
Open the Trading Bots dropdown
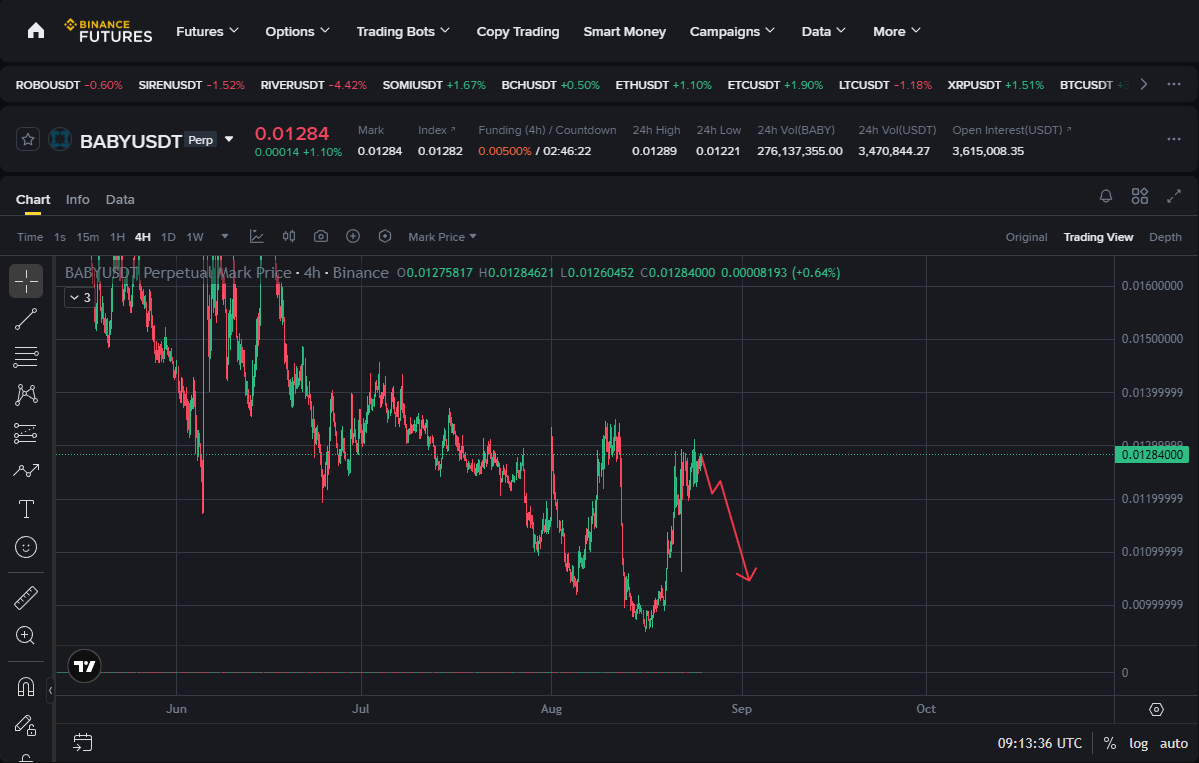click(x=403, y=31)
